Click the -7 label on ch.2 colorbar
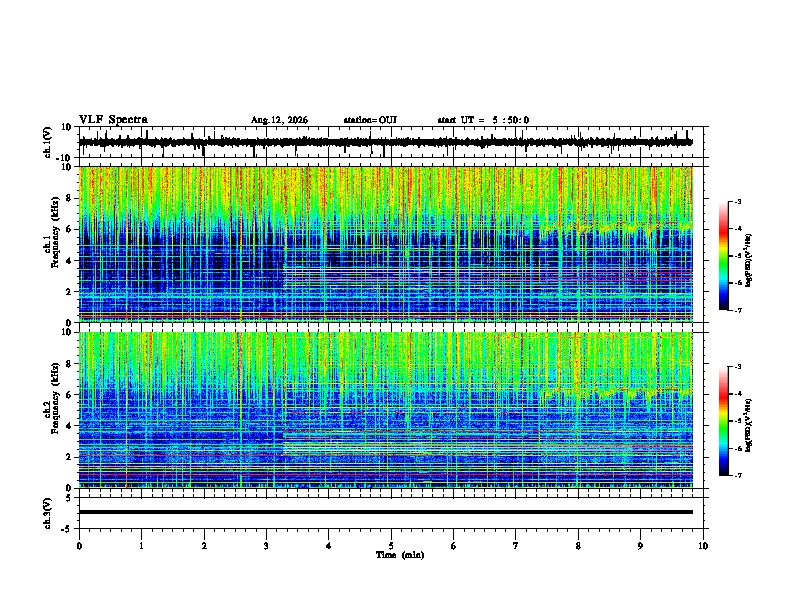The width and height of the screenshot is (792, 612). click(x=738, y=476)
